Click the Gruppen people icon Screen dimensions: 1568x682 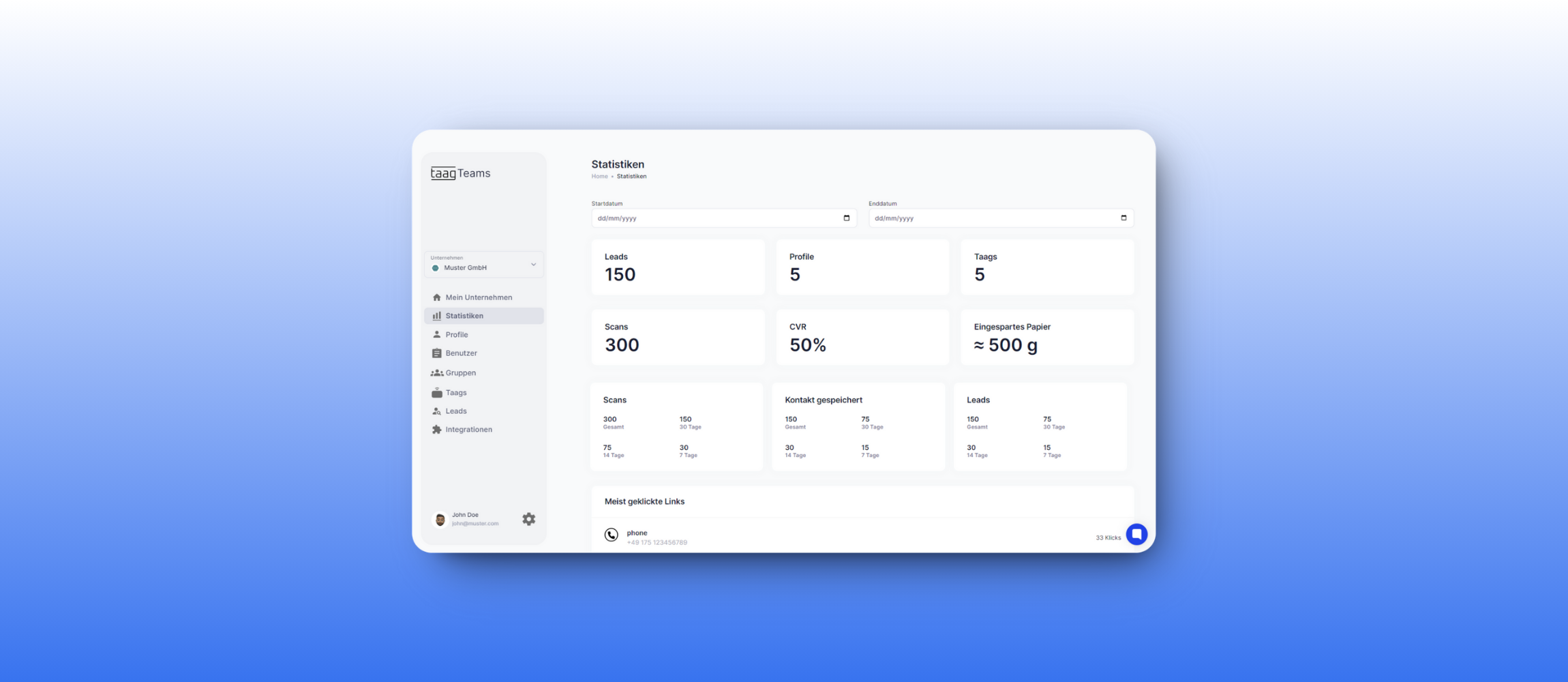pos(436,373)
